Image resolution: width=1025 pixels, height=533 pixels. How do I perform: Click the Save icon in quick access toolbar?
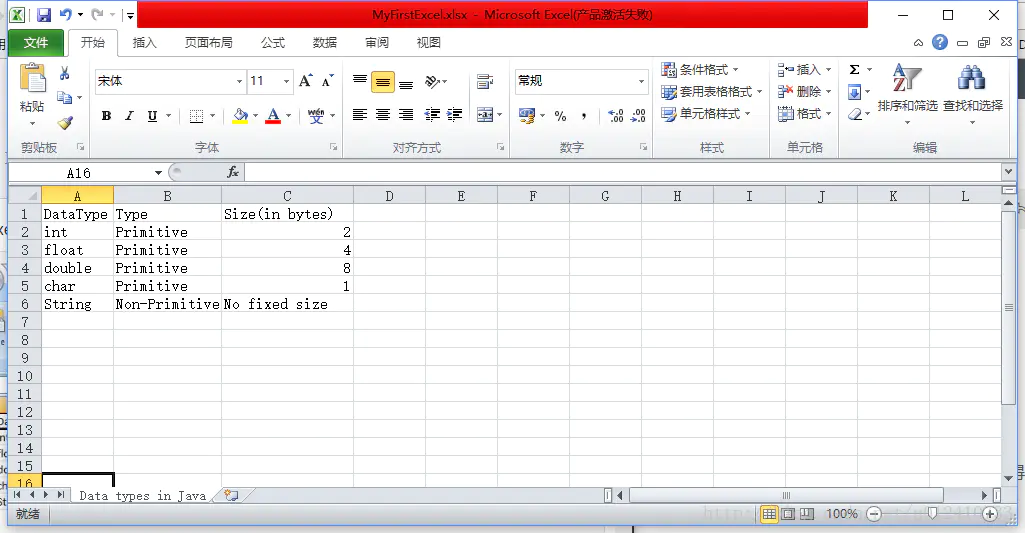tap(44, 14)
